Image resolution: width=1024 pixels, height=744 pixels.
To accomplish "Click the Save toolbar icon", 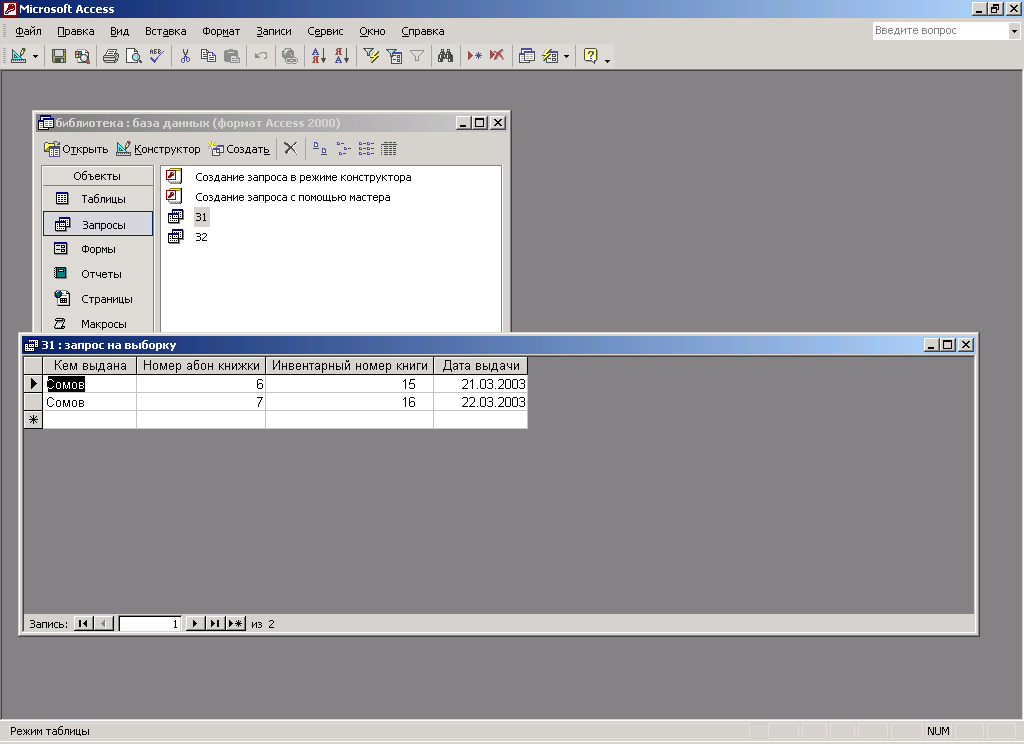I will click(x=59, y=56).
